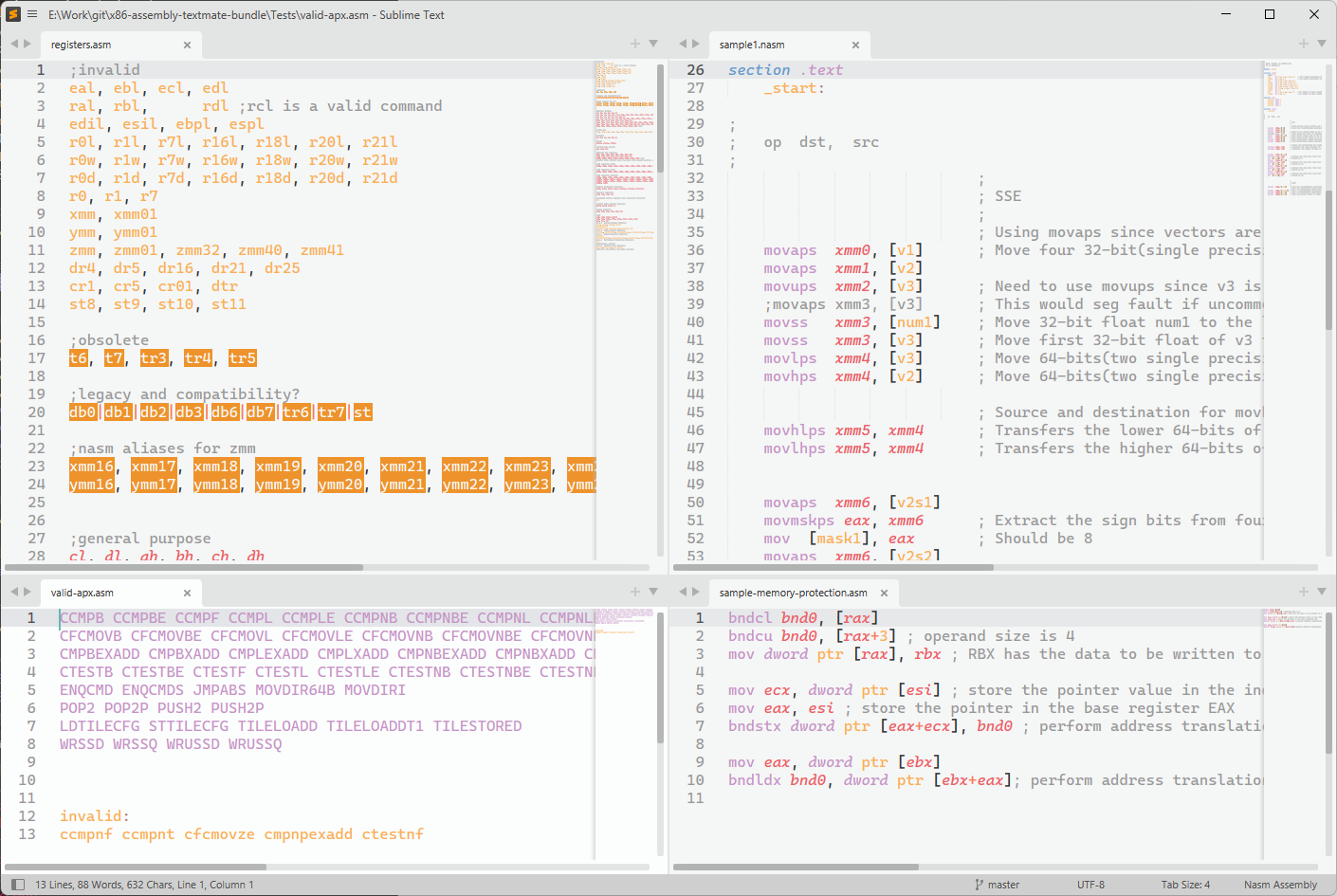1337x896 pixels.
Task: Change the UTF-8 file encoding
Action: click(x=1090, y=885)
